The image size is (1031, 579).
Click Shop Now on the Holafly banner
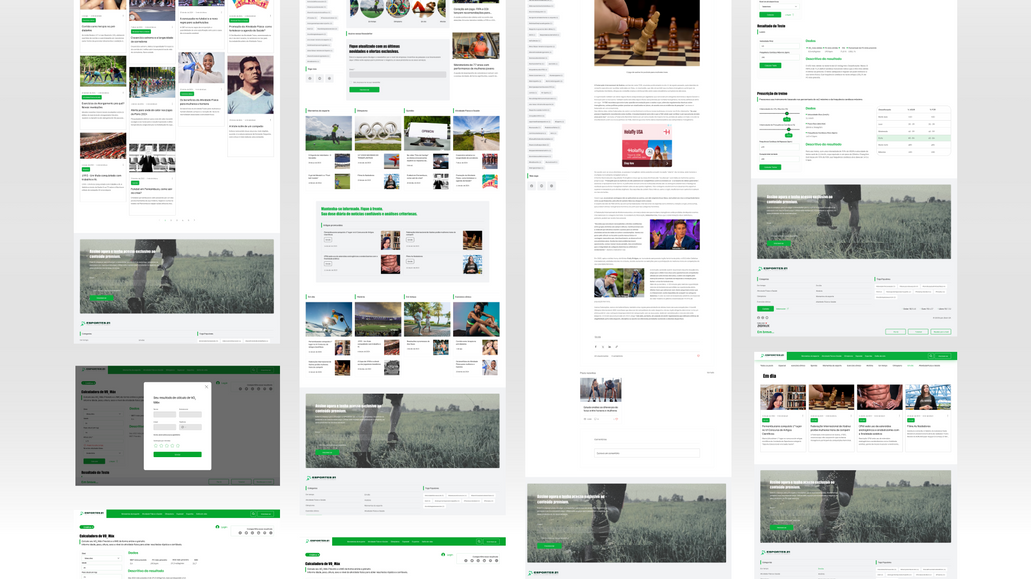click(628, 163)
